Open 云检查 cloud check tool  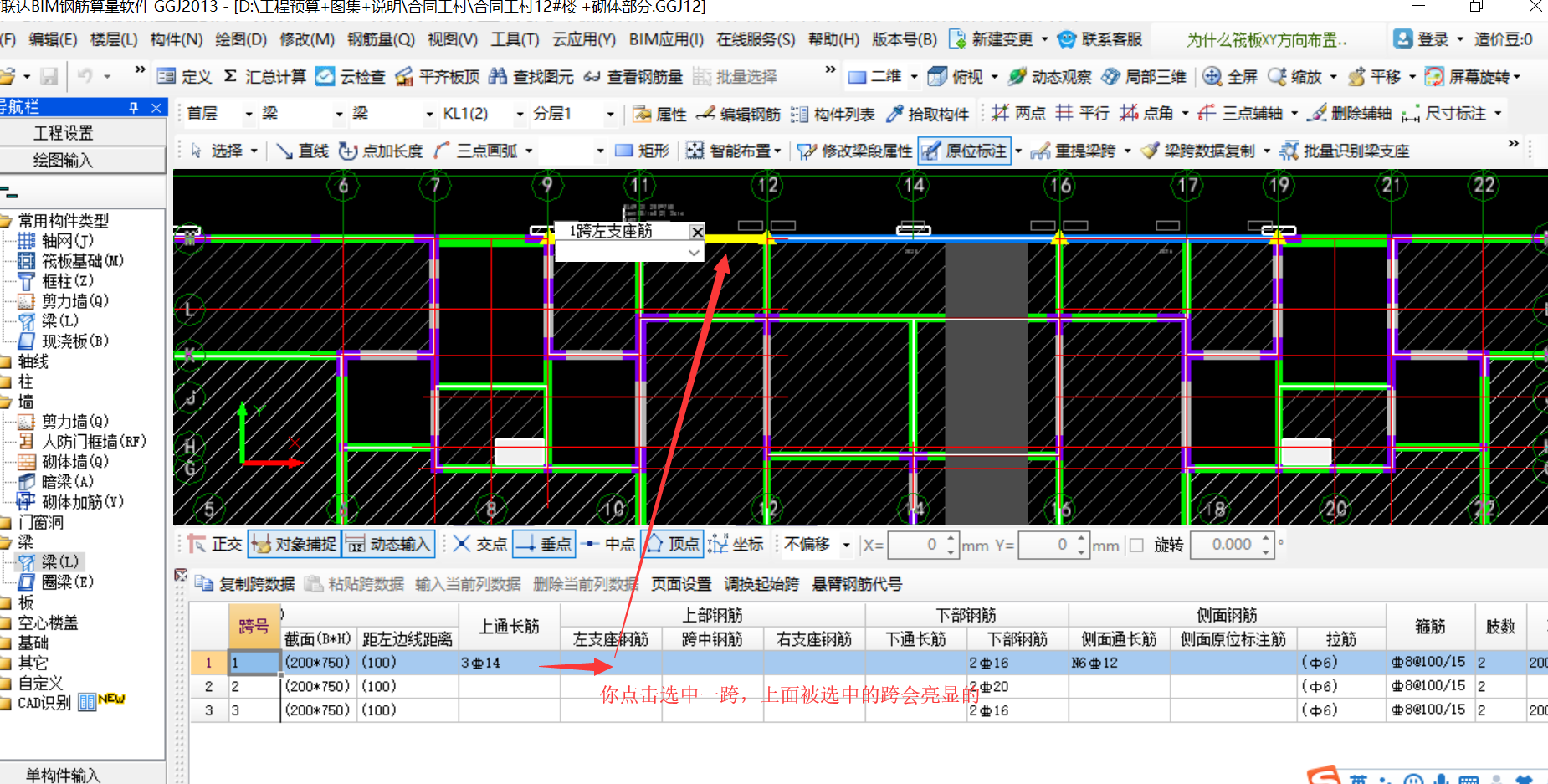350,76
